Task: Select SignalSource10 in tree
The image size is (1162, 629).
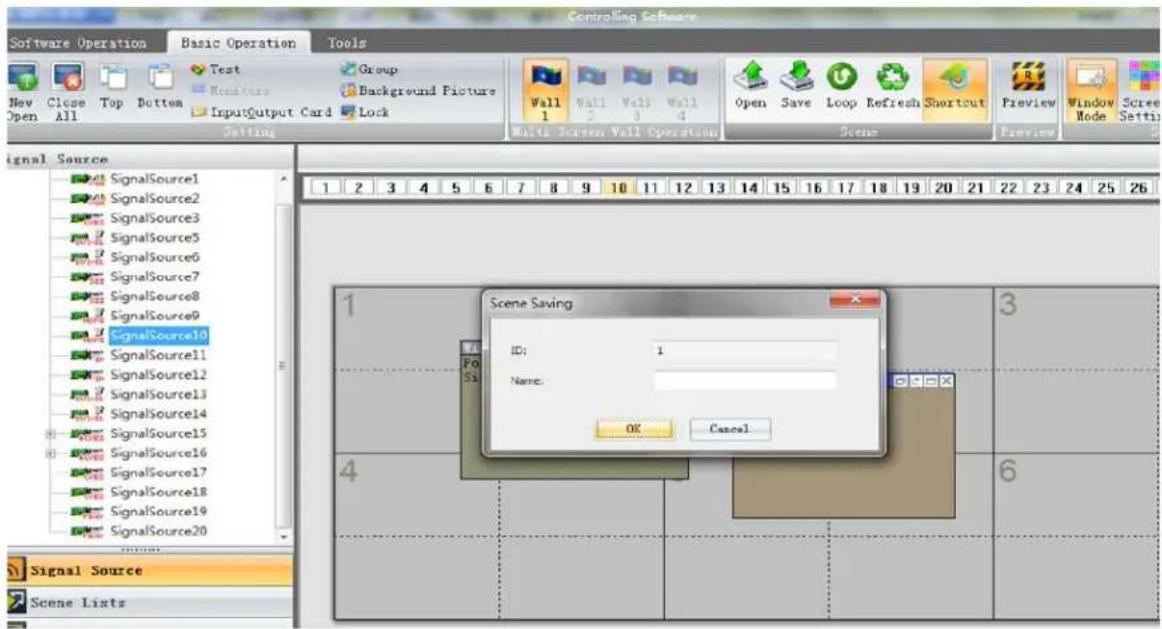Action: pyautogui.click(x=159, y=335)
